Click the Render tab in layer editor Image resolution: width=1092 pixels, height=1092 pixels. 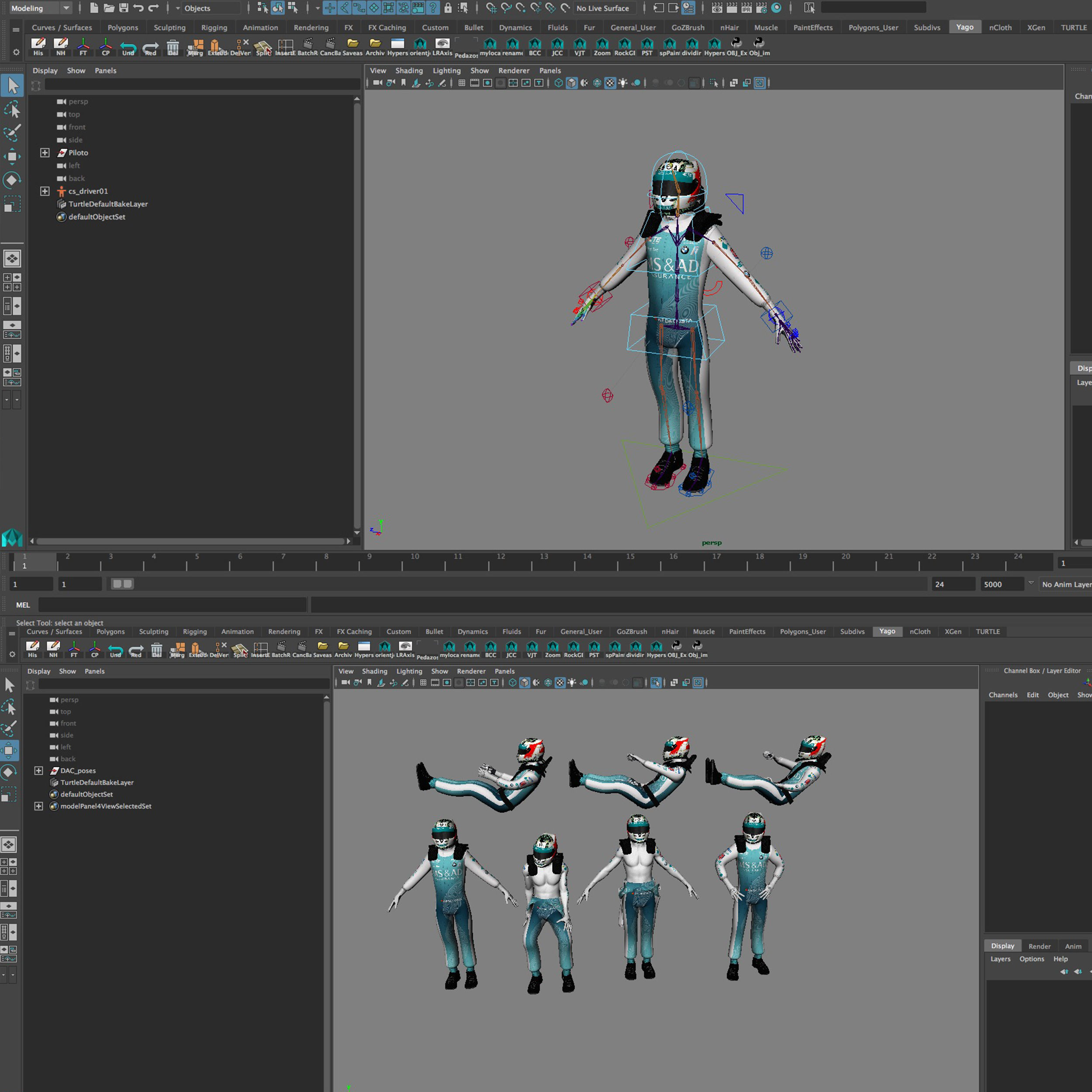(1039, 946)
